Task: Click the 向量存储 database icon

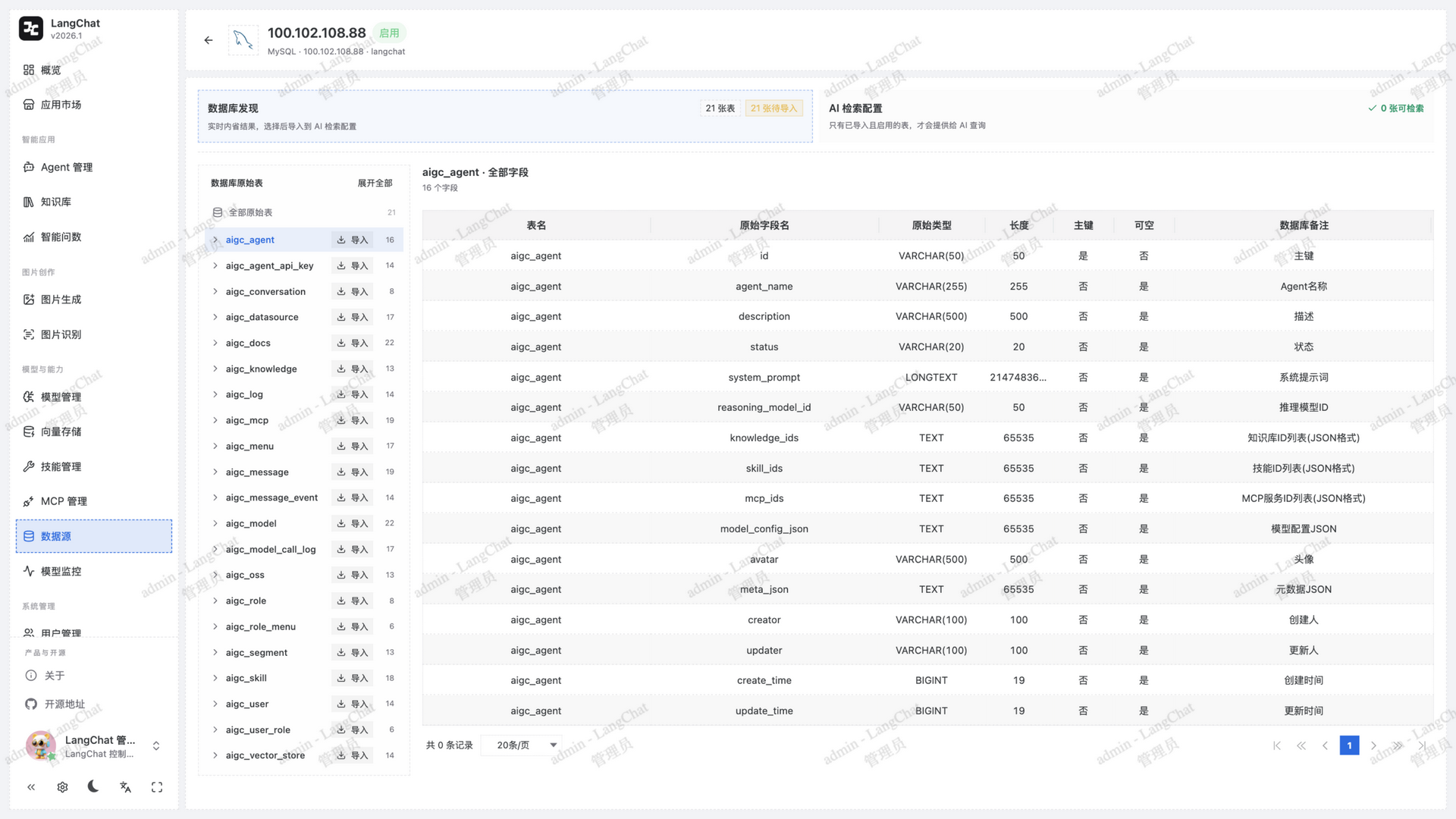Action: (x=29, y=431)
